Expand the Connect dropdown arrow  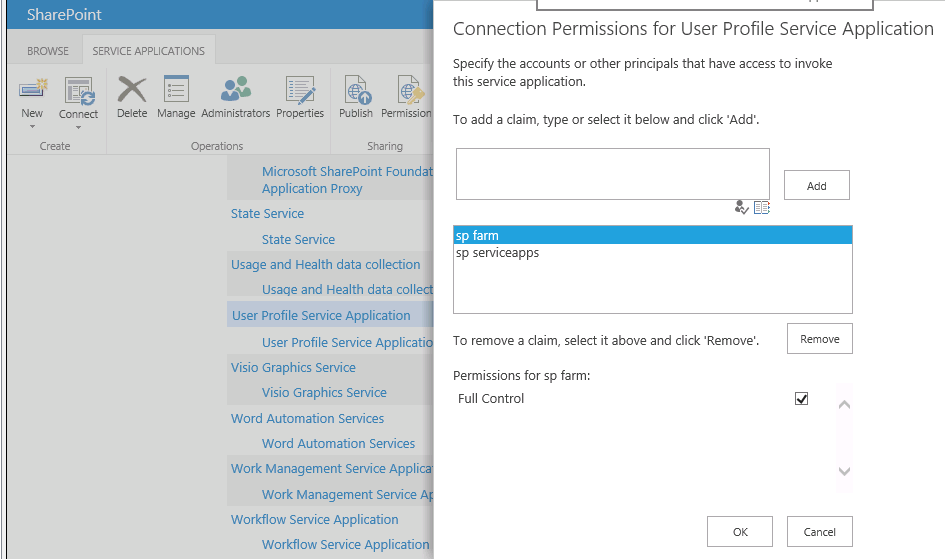(78, 128)
